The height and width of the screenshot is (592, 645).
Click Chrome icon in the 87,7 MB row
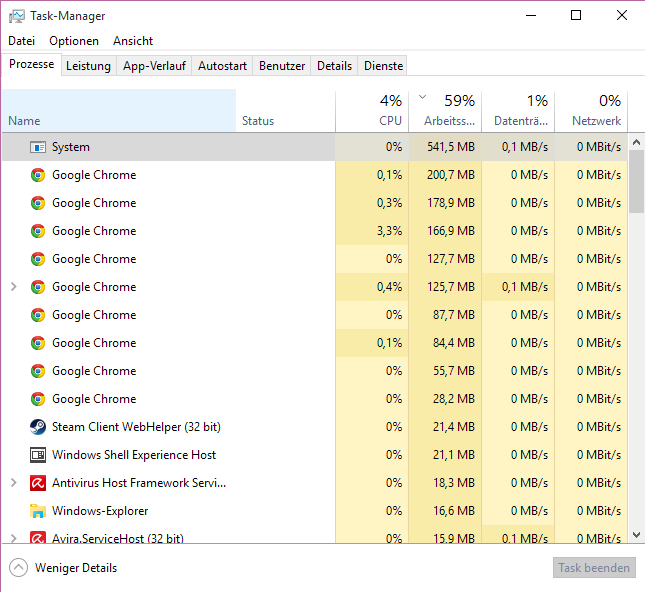pos(38,315)
